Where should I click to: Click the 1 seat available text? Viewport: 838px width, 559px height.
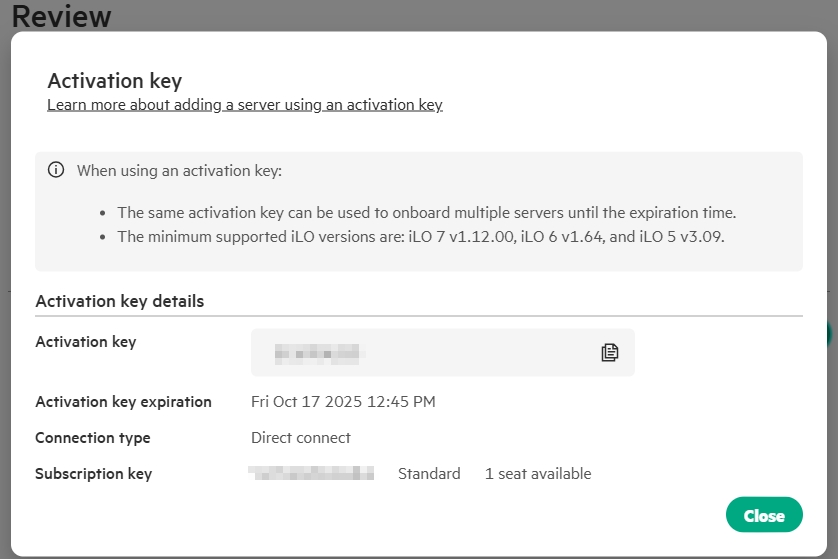(537, 474)
